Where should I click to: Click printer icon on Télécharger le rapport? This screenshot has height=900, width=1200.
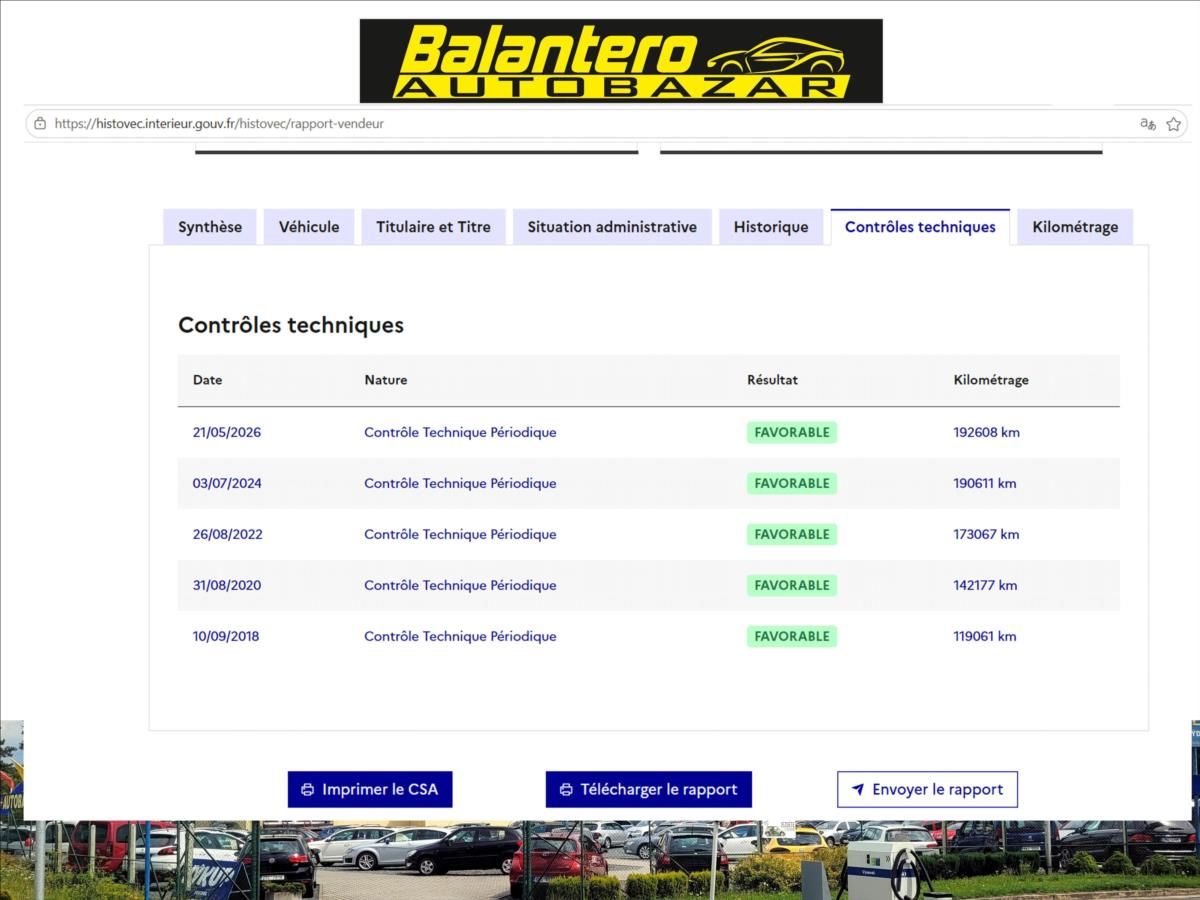(x=566, y=789)
